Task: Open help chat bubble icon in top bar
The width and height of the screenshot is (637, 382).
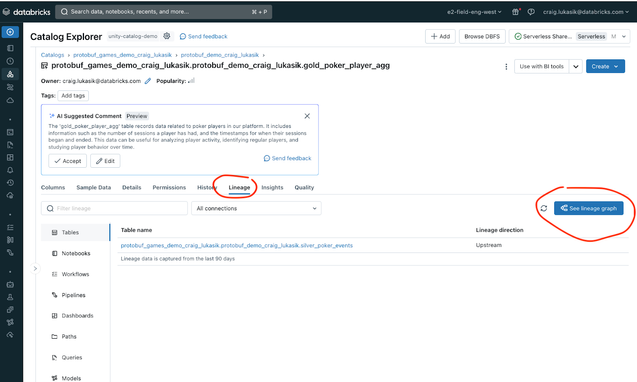Action: pyautogui.click(x=531, y=12)
